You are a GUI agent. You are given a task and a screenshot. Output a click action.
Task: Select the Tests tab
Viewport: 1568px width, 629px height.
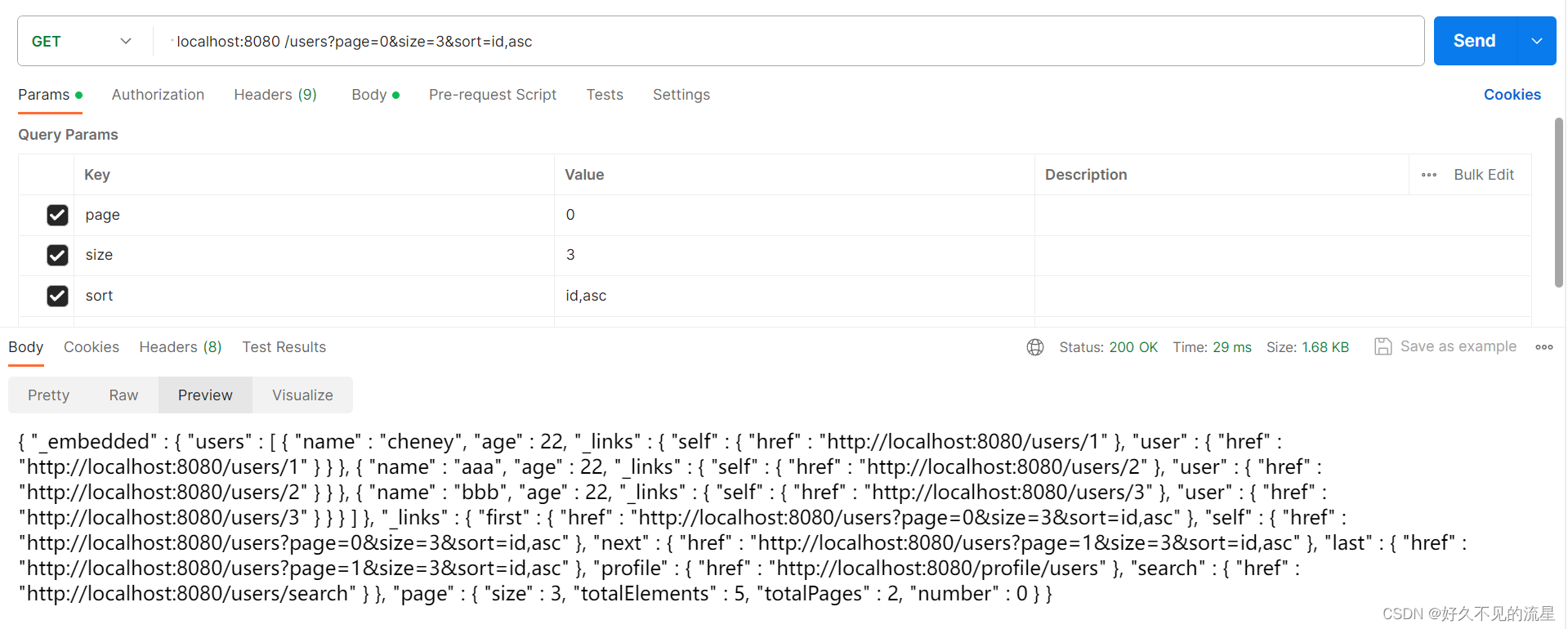(x=605, y=95)
